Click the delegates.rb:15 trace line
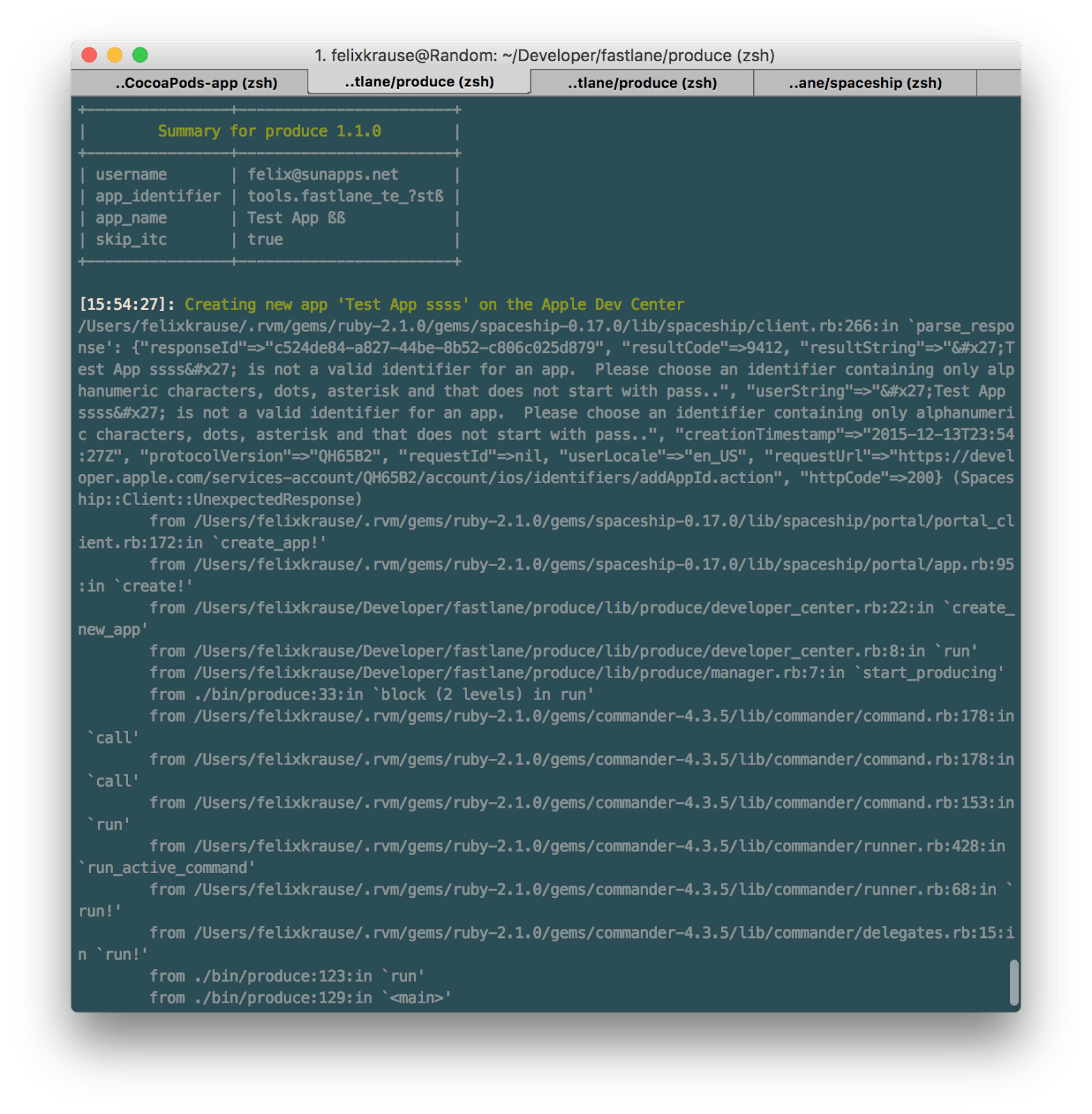Viewport: 1092px width, 1114px height. pos(546,943)
